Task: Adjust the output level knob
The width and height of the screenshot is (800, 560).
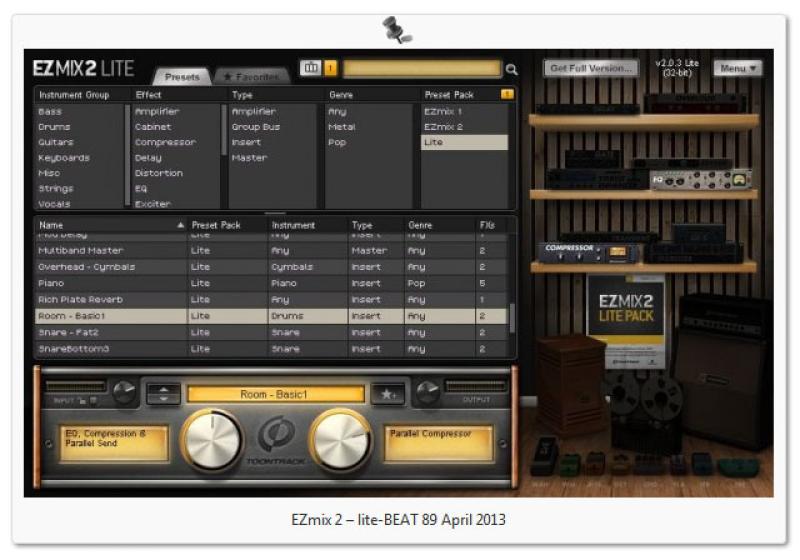Action: tap(428, 392)
